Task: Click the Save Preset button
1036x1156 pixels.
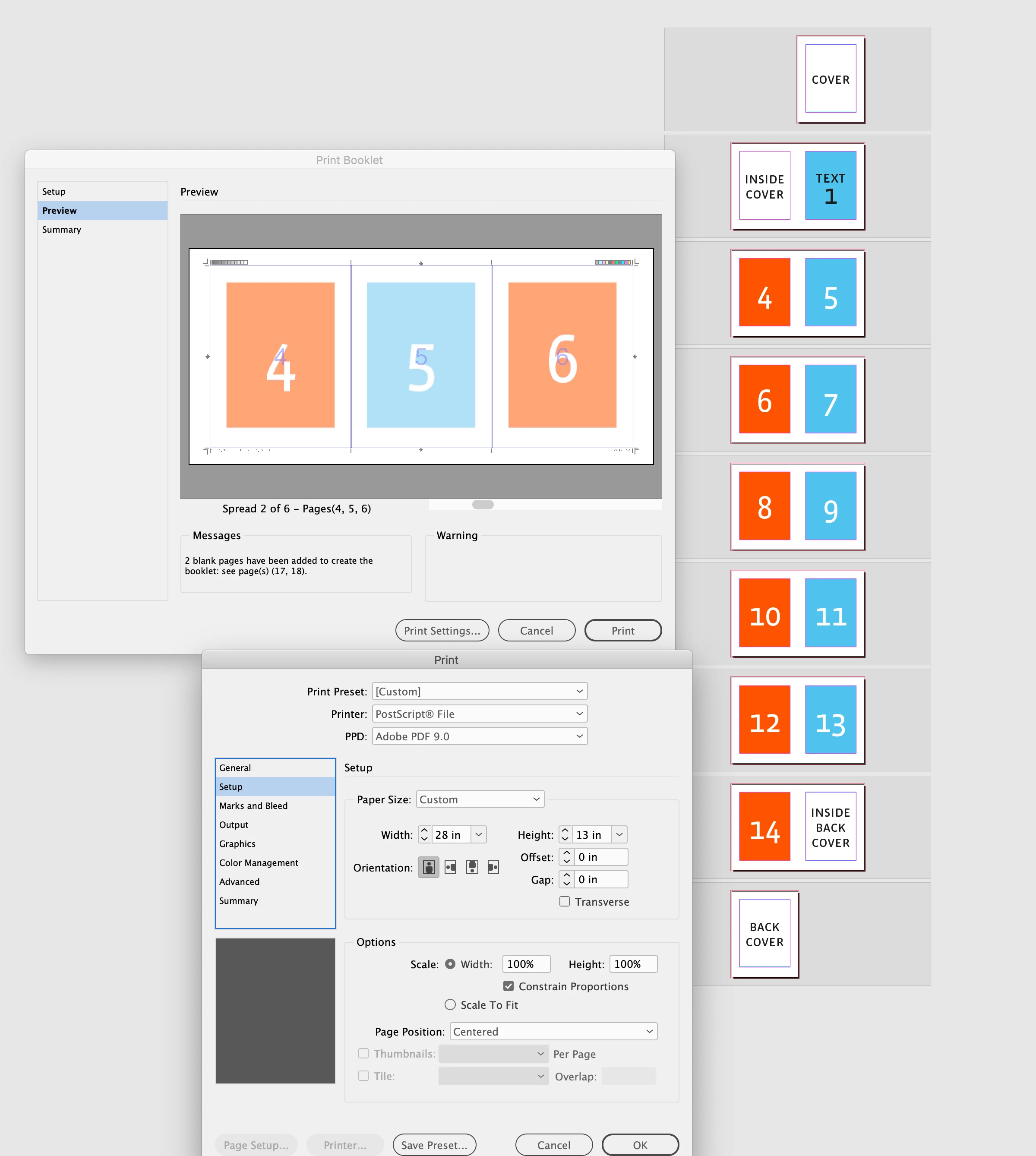Action: coord(434,1145)
